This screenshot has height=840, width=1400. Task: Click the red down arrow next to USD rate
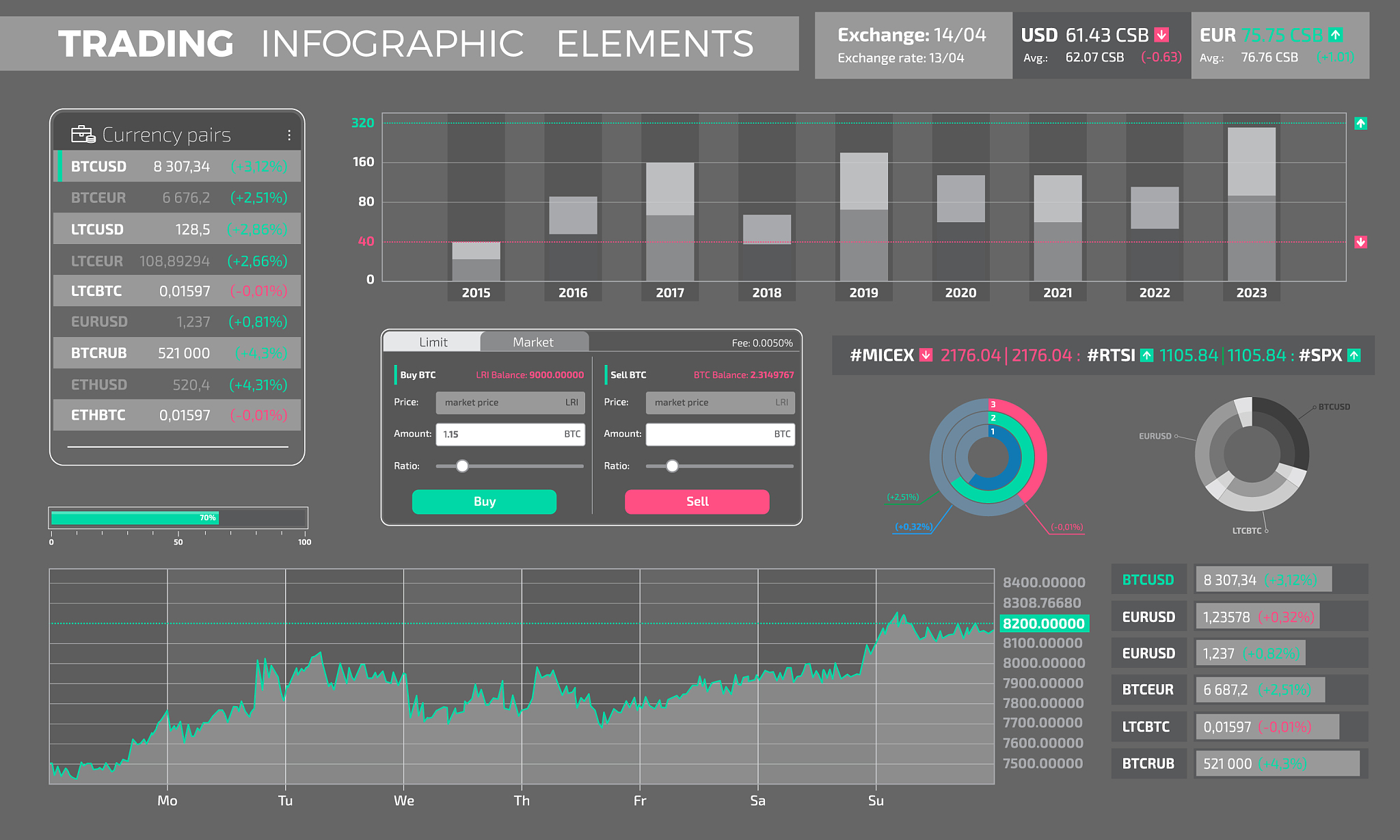pyautogui.click(x=1161, y=35)
